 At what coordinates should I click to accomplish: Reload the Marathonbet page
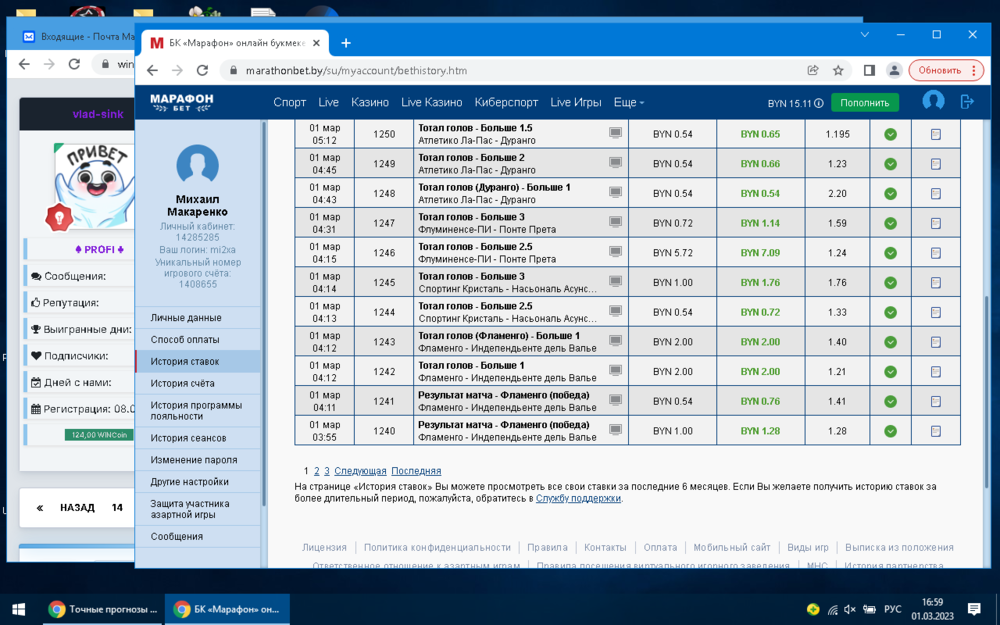point(202,71)
